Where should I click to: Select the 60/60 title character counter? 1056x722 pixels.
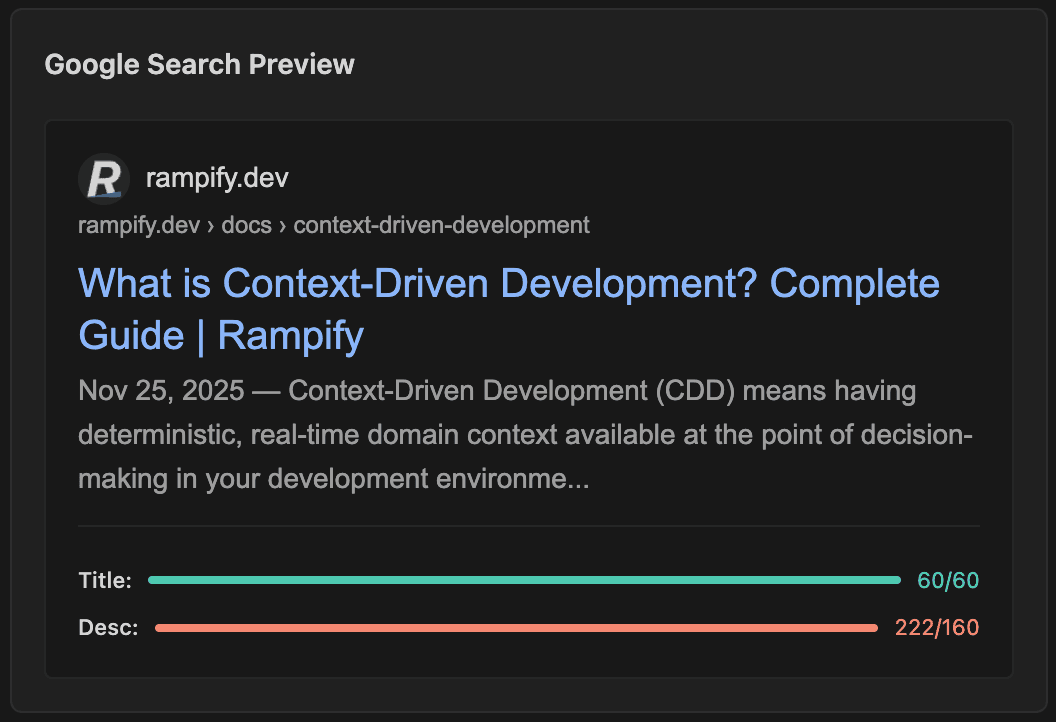[x=947, y=579]
